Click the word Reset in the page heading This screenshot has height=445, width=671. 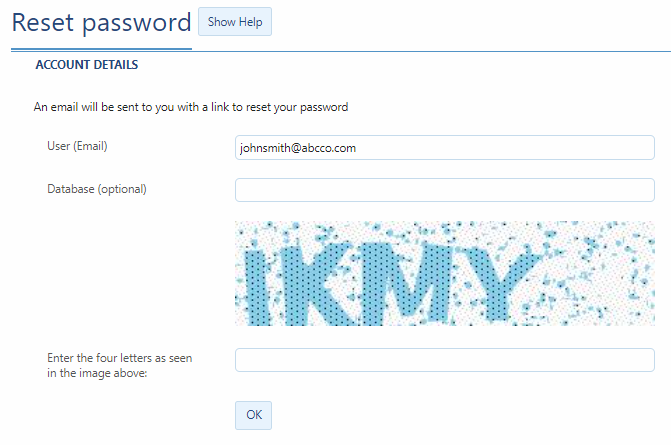48,22
